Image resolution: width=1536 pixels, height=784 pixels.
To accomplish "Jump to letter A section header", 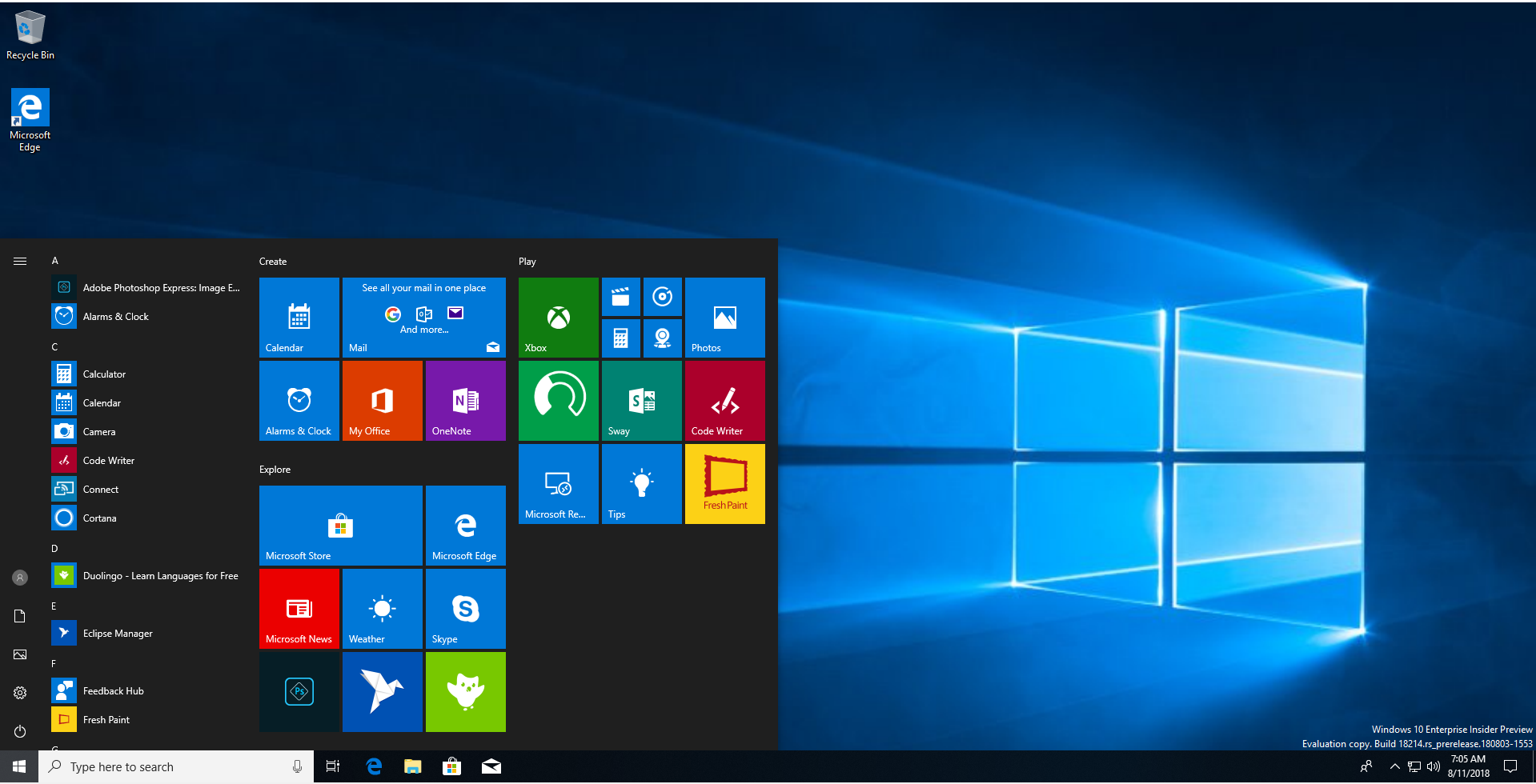I will click(x=55, y=261).
